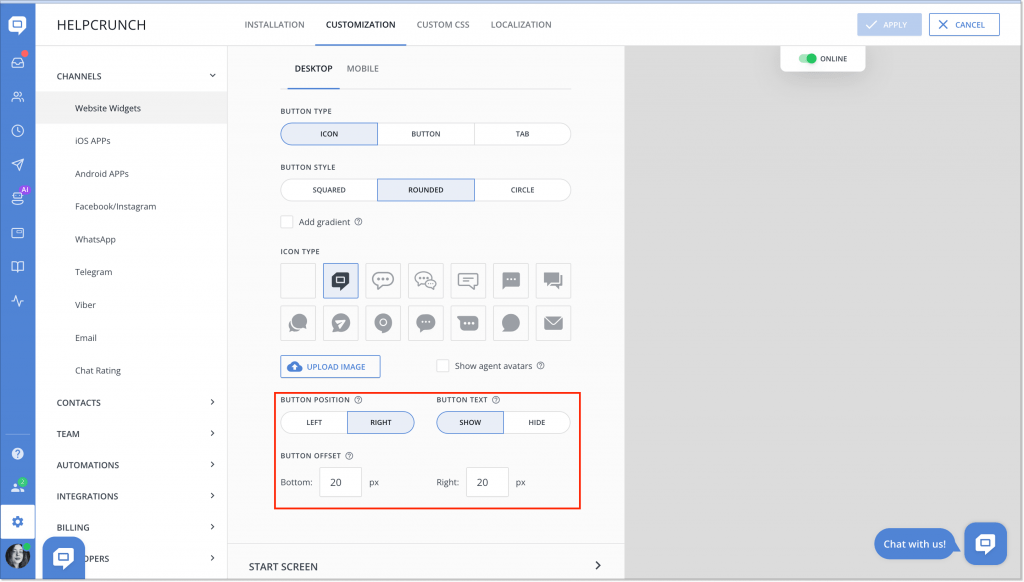Image resolution: width=1024 pixels, height=582 pixels.
Task: Open the AI chatbot icon in sidebar
Action: 18,199
